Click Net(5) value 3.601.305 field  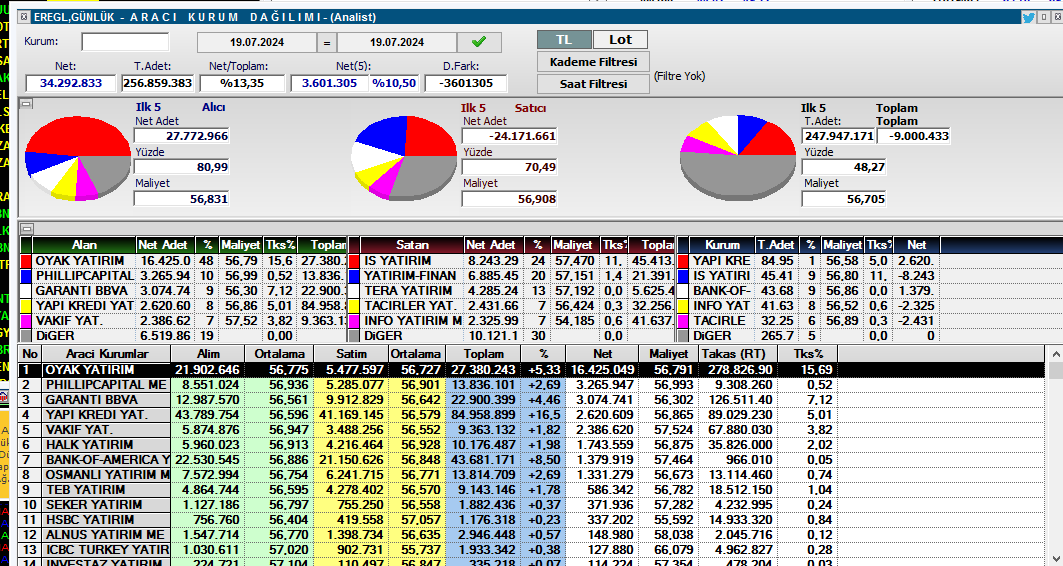(x=329, y=83)
